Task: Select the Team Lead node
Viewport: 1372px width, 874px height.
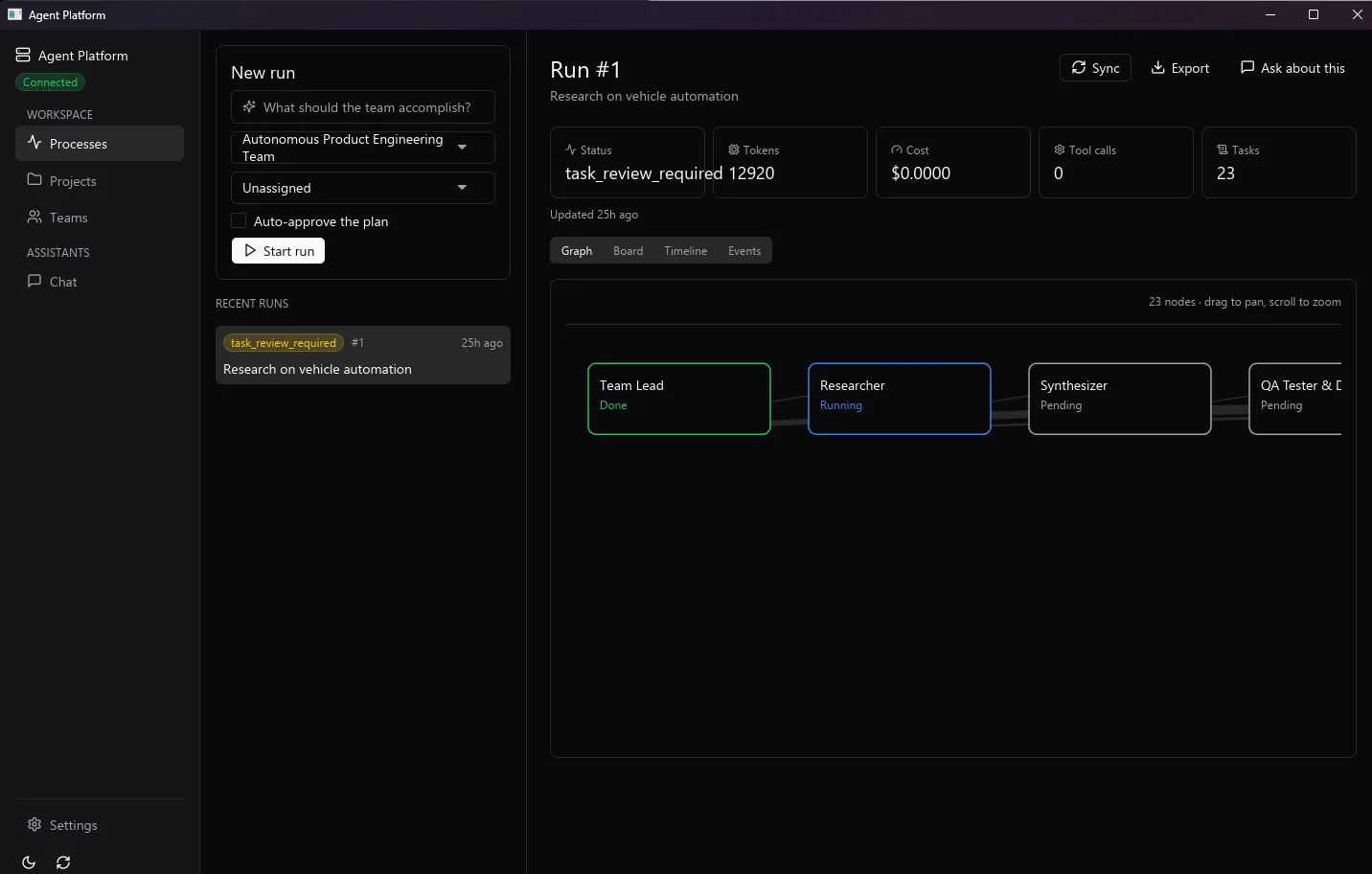Action: pos(679,399)
